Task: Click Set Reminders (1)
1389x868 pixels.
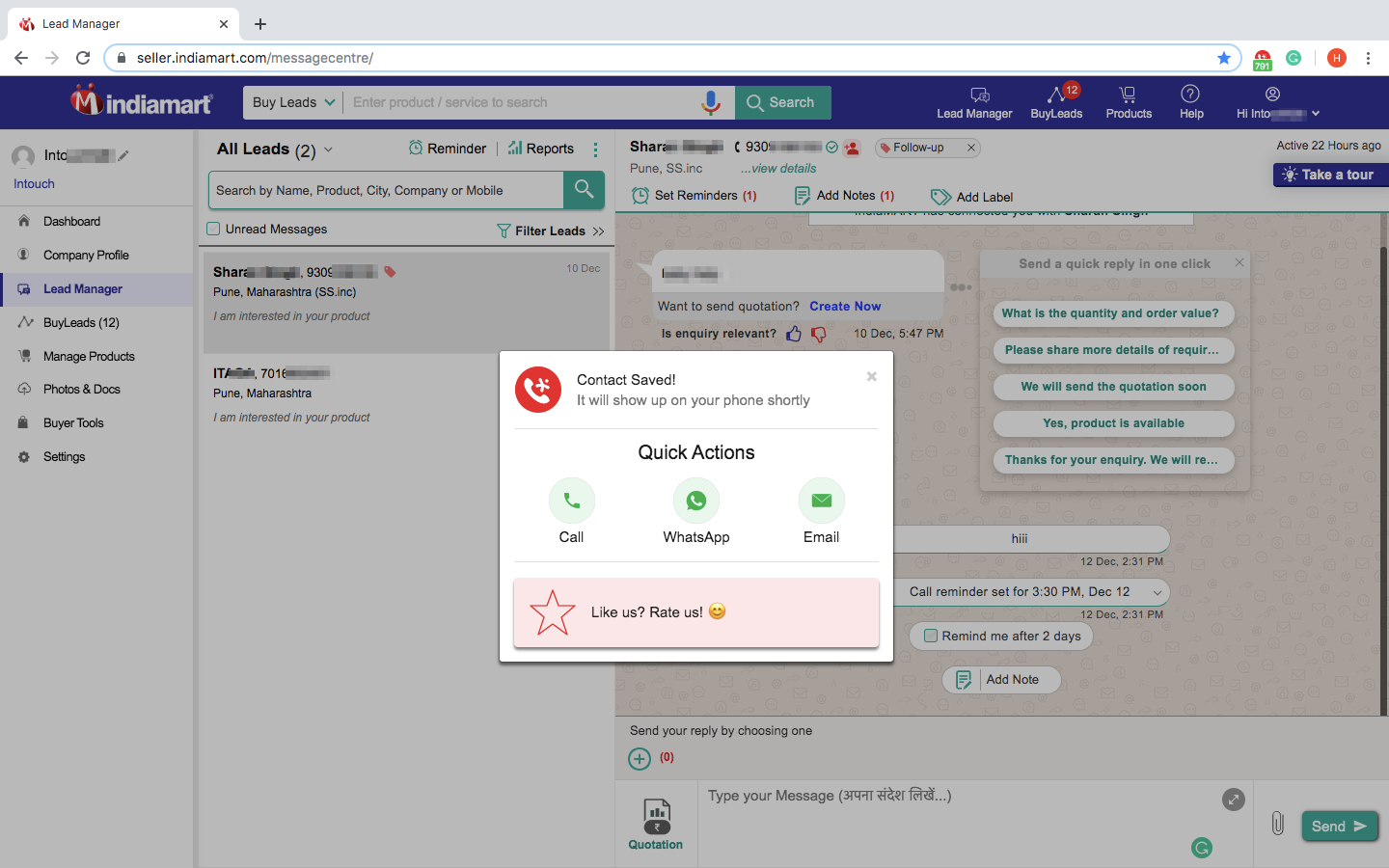Action: [x=694, y=196]
